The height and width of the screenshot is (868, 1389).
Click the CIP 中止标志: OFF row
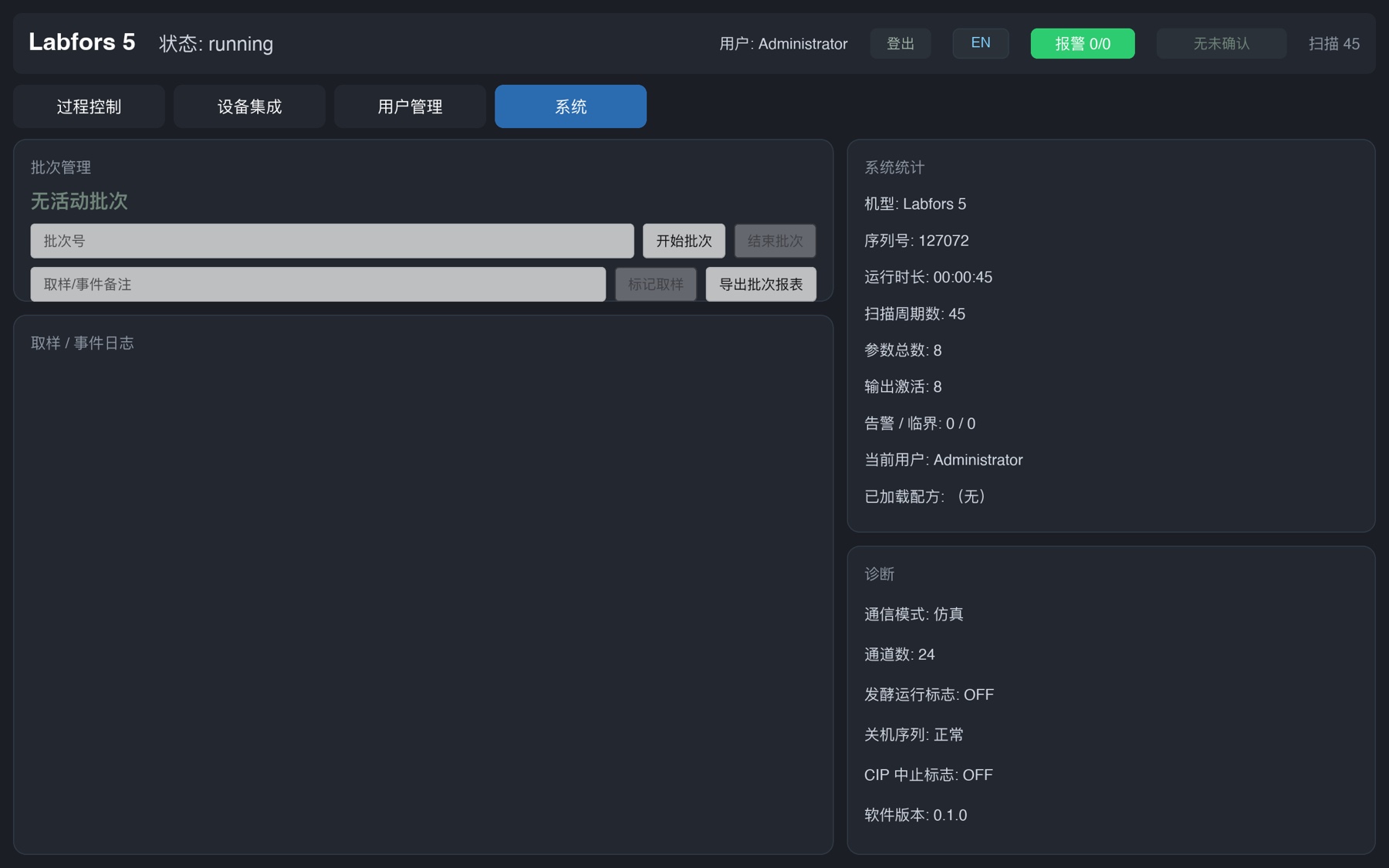(928, 775)
